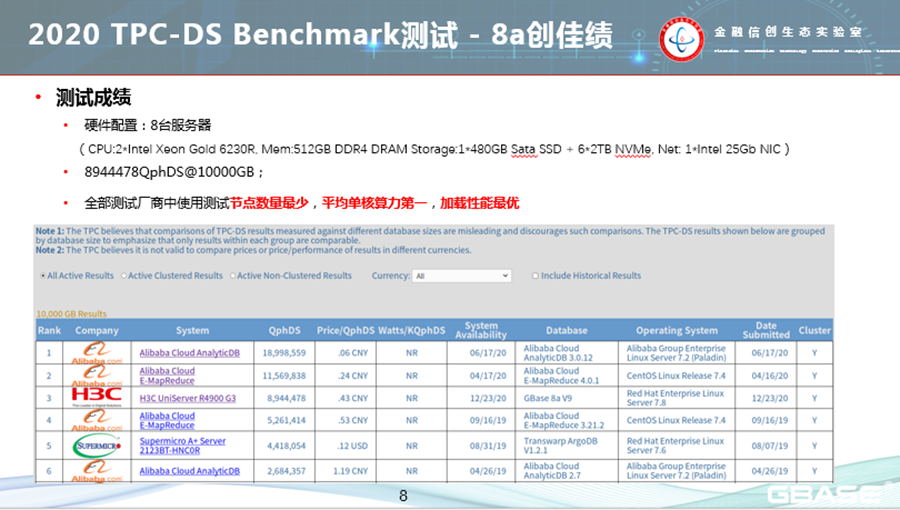The height and width of the screenshot is (510, 900).
Task: Click the date submitted 12/23/20 cell
Action: [x=770, y=398]
